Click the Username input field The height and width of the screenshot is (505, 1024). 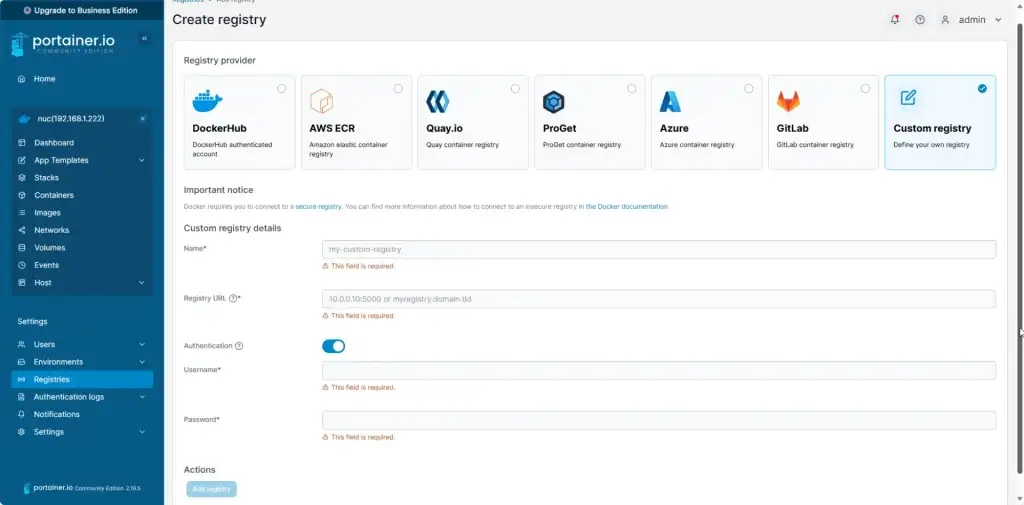659,370
